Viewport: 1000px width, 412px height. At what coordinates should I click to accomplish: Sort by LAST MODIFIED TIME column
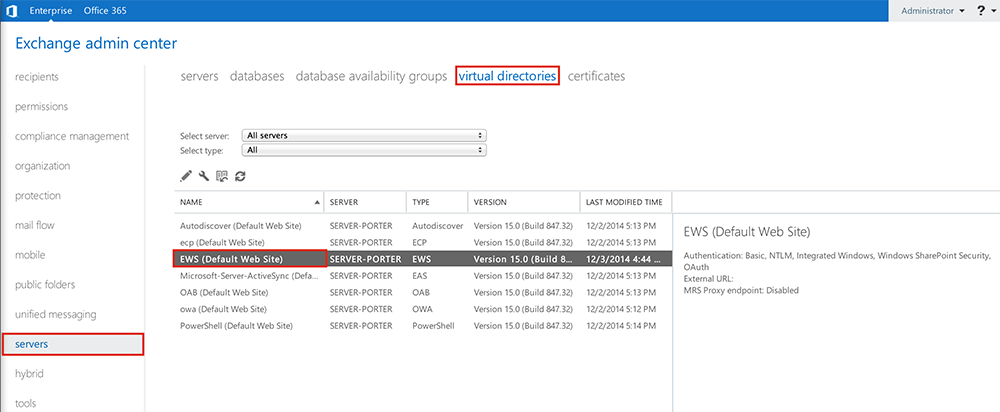coord(626,202)
